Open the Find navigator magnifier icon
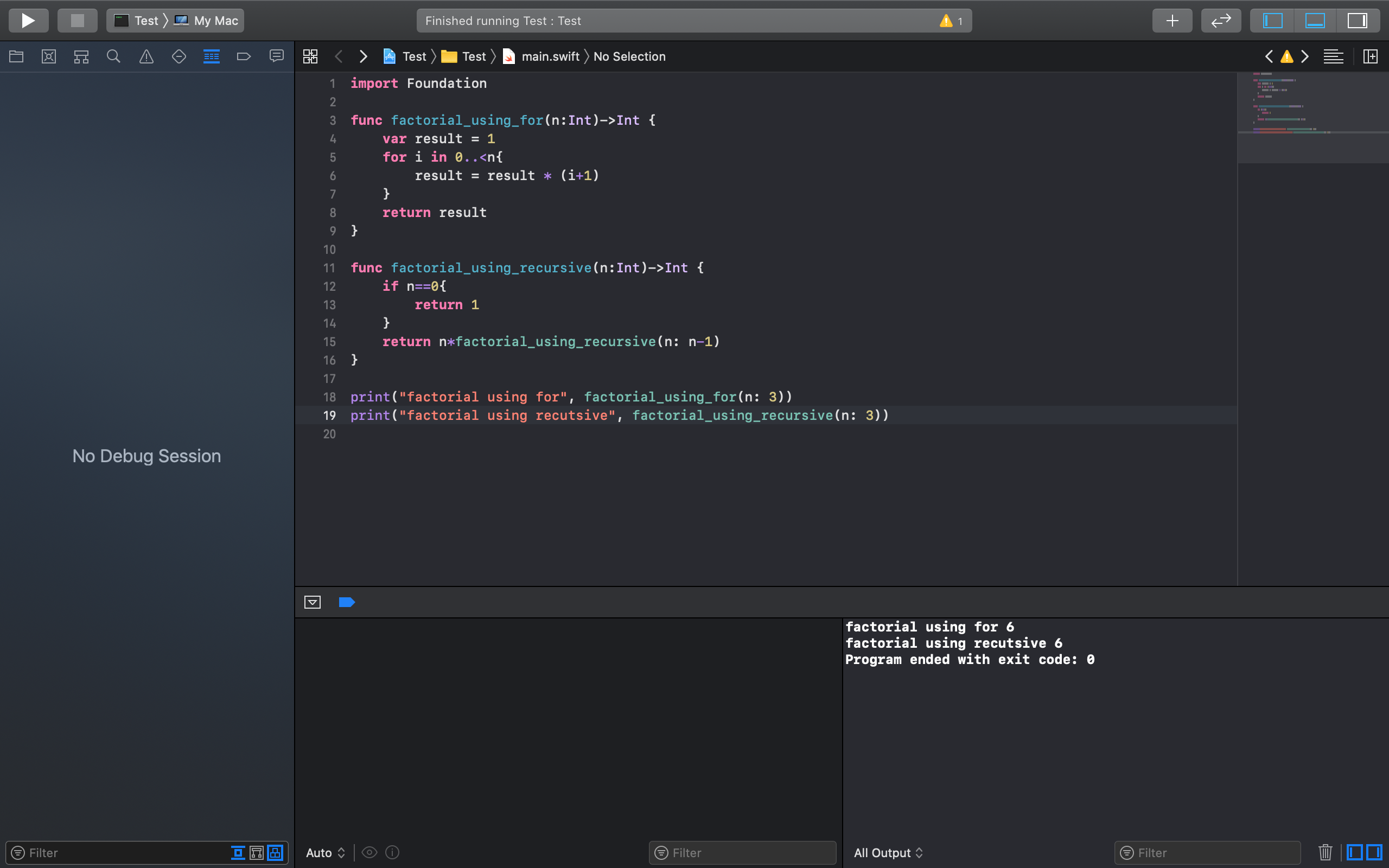Viewport: 1389px width, 868px height. (x=113, y=56)
